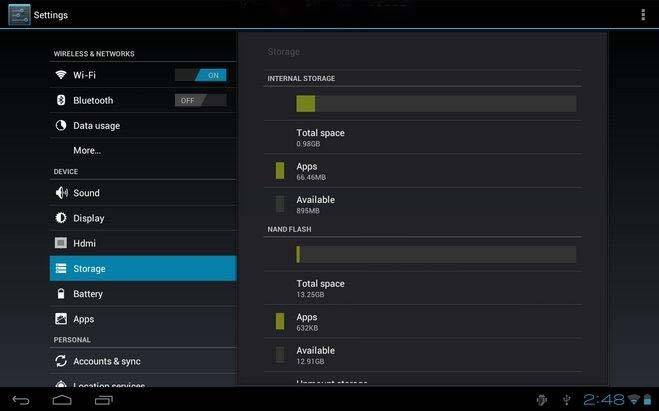Select Total space 0.98GB row

click(x=423, y=137)
